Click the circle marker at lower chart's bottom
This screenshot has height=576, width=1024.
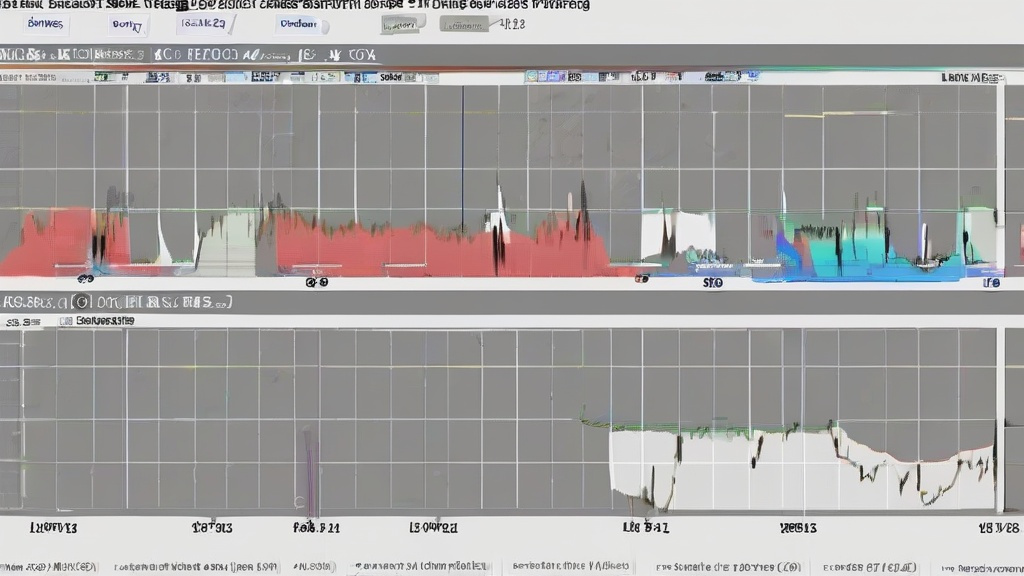pyautogui.click(x=299, y=501)
